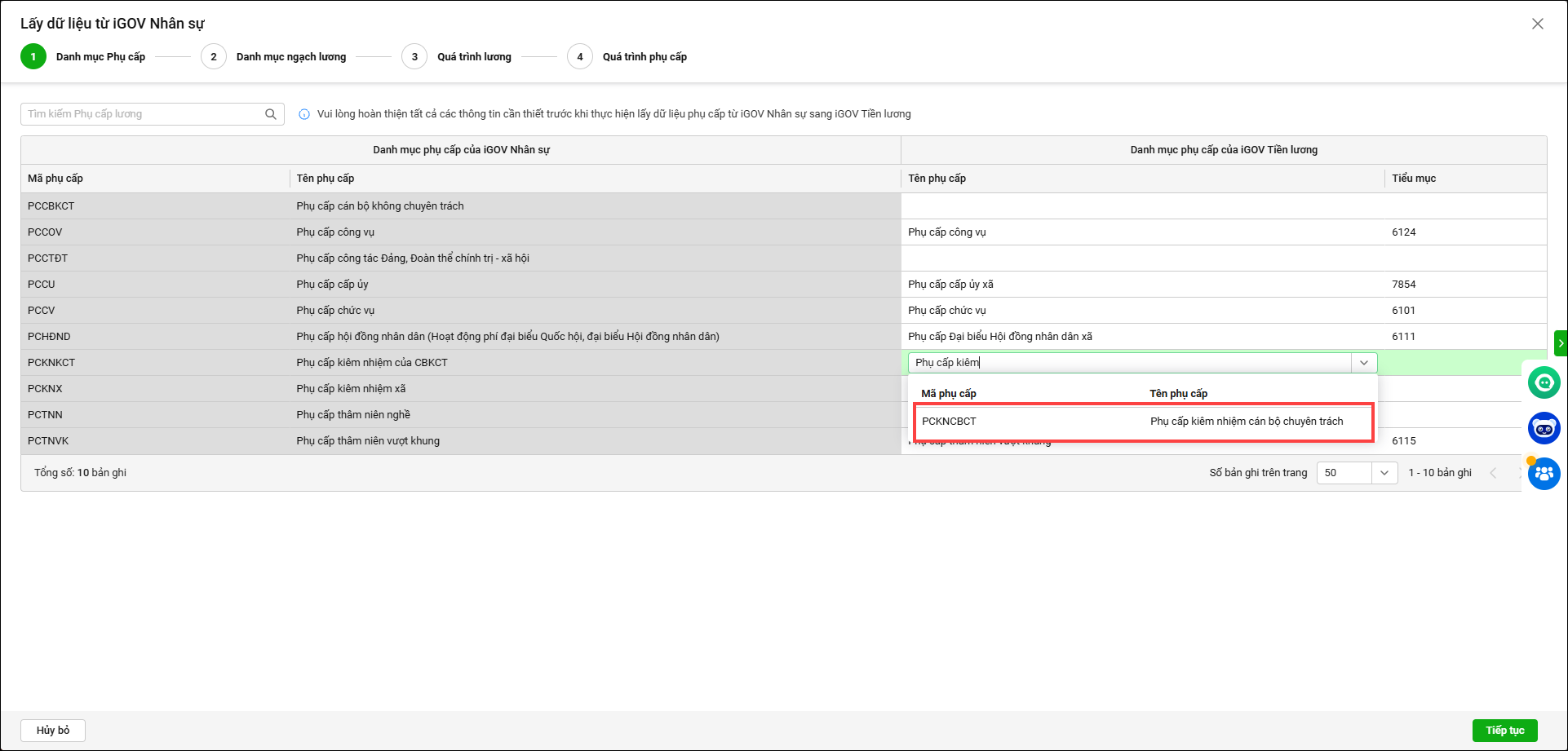Click 'Phụ cấp kiêm nhiệm của CBKCT' cell
This screenshot has width=1568, height=751.
coord(596,363)
